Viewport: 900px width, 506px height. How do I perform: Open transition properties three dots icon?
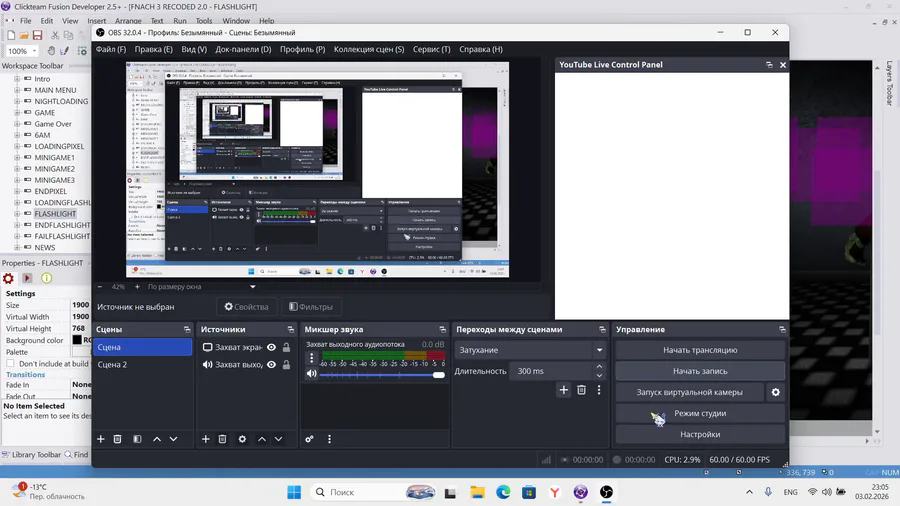[x=599, y=390]
